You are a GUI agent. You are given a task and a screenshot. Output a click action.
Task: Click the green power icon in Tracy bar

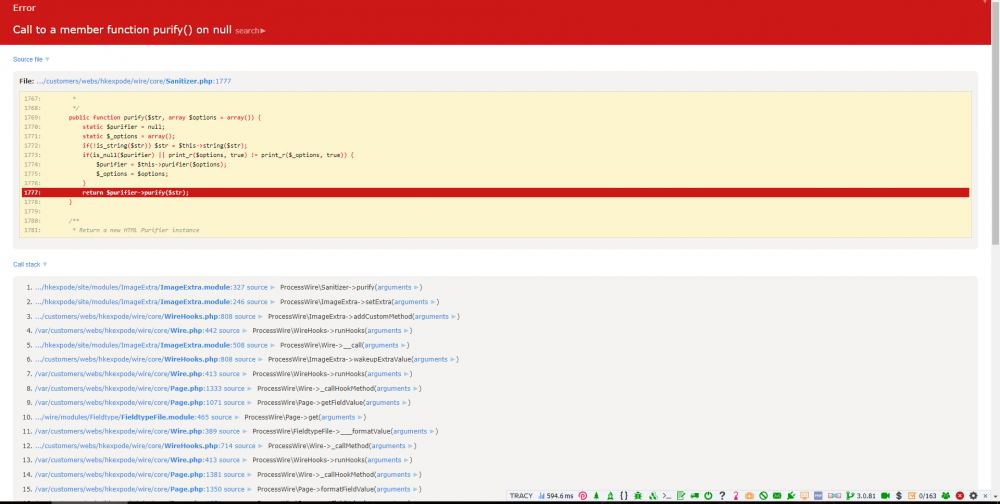click(708, 496)
